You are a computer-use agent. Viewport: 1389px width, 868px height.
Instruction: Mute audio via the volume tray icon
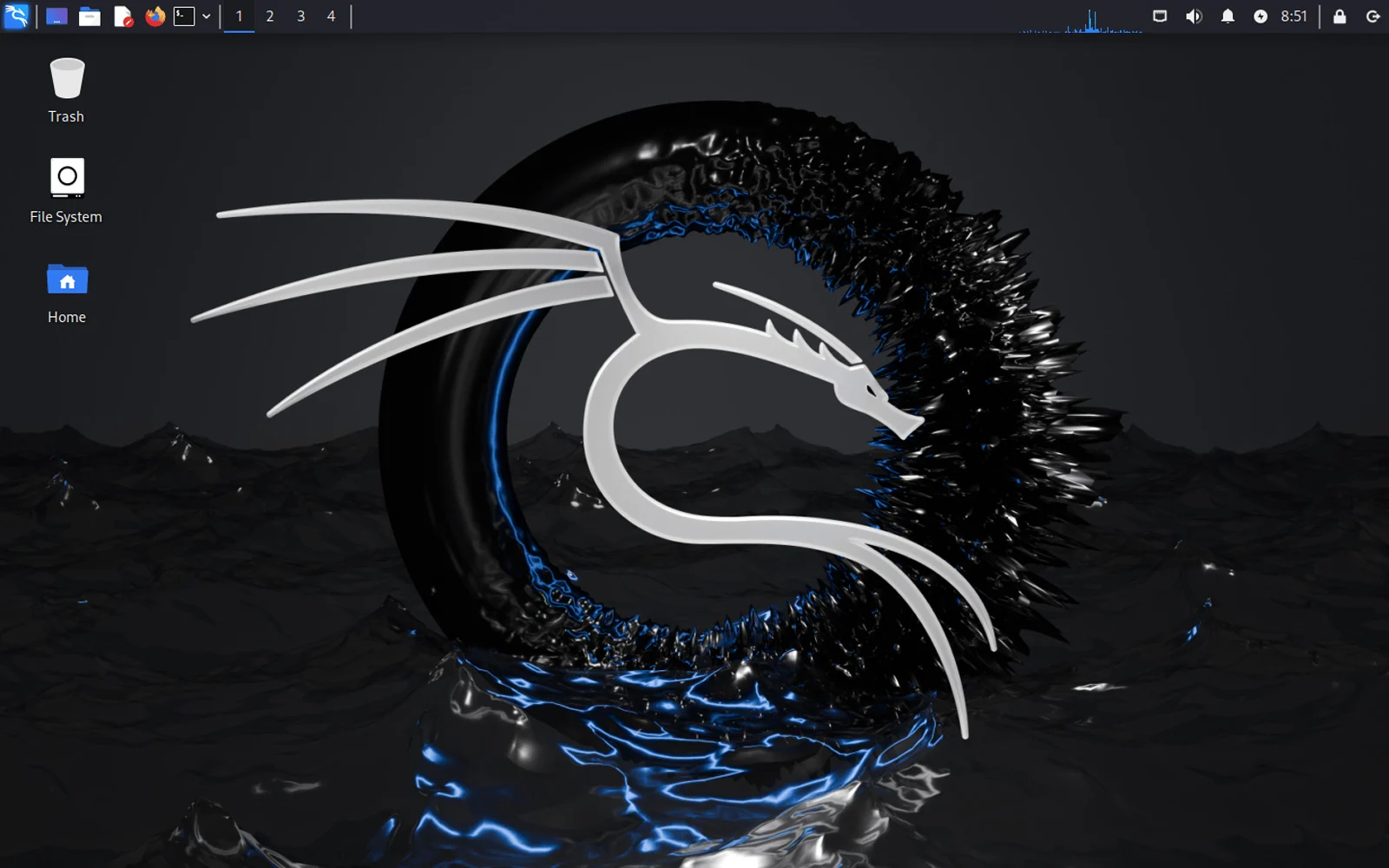1194,16
